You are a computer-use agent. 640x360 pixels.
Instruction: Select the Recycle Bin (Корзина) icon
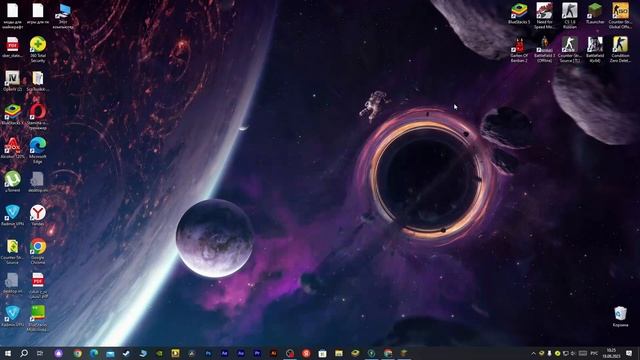pos(620,317)
